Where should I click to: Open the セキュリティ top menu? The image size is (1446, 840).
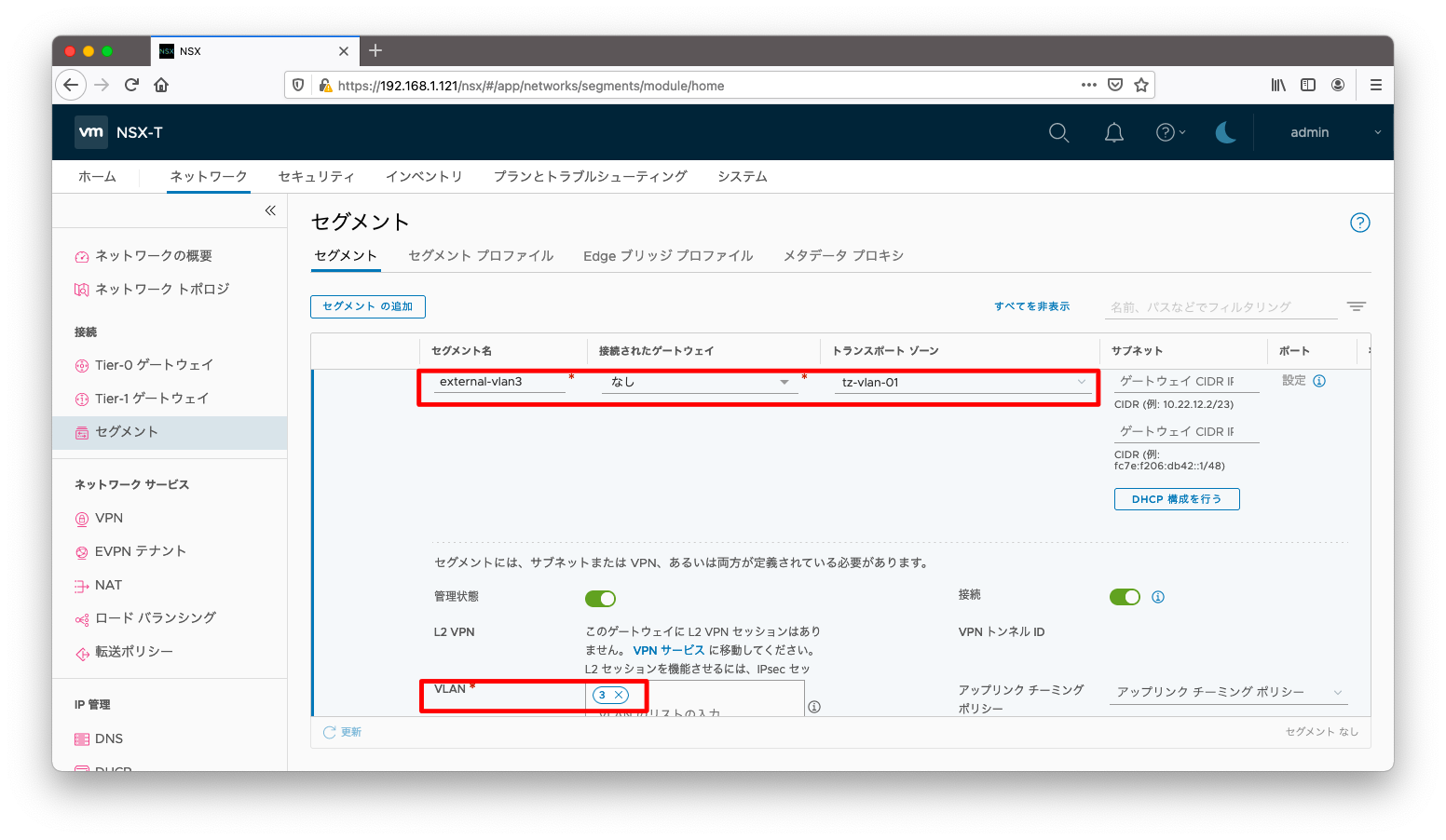(x=317, y=176)
